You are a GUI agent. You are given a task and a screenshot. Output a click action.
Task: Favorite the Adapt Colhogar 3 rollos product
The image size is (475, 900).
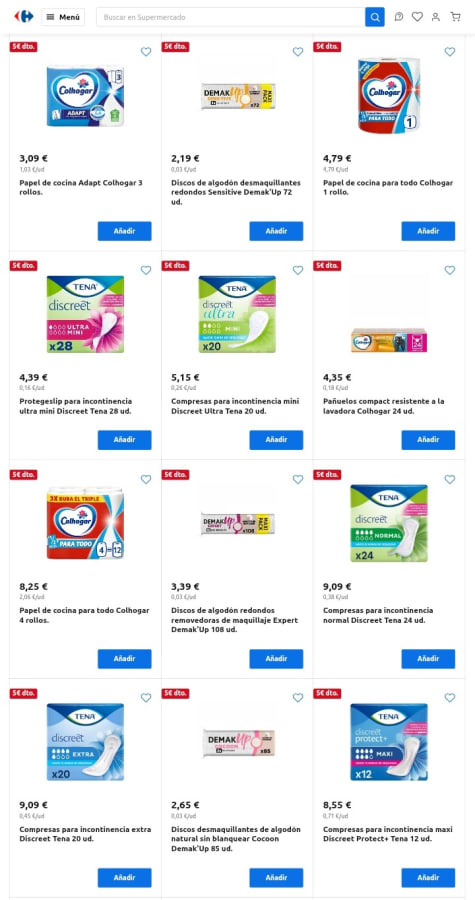146,52
